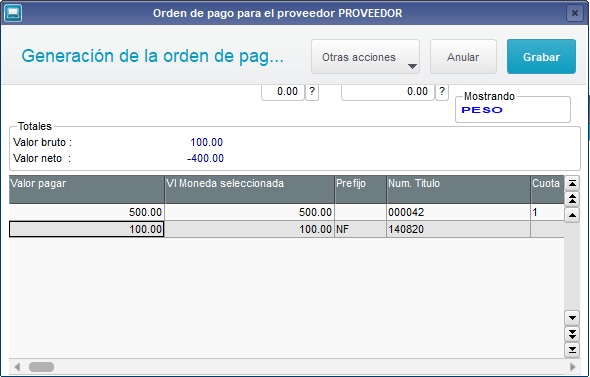Click the Cuota column header
Image resolution: width=590 pixels, height=377 pixels.
click(x=547, y=189)
